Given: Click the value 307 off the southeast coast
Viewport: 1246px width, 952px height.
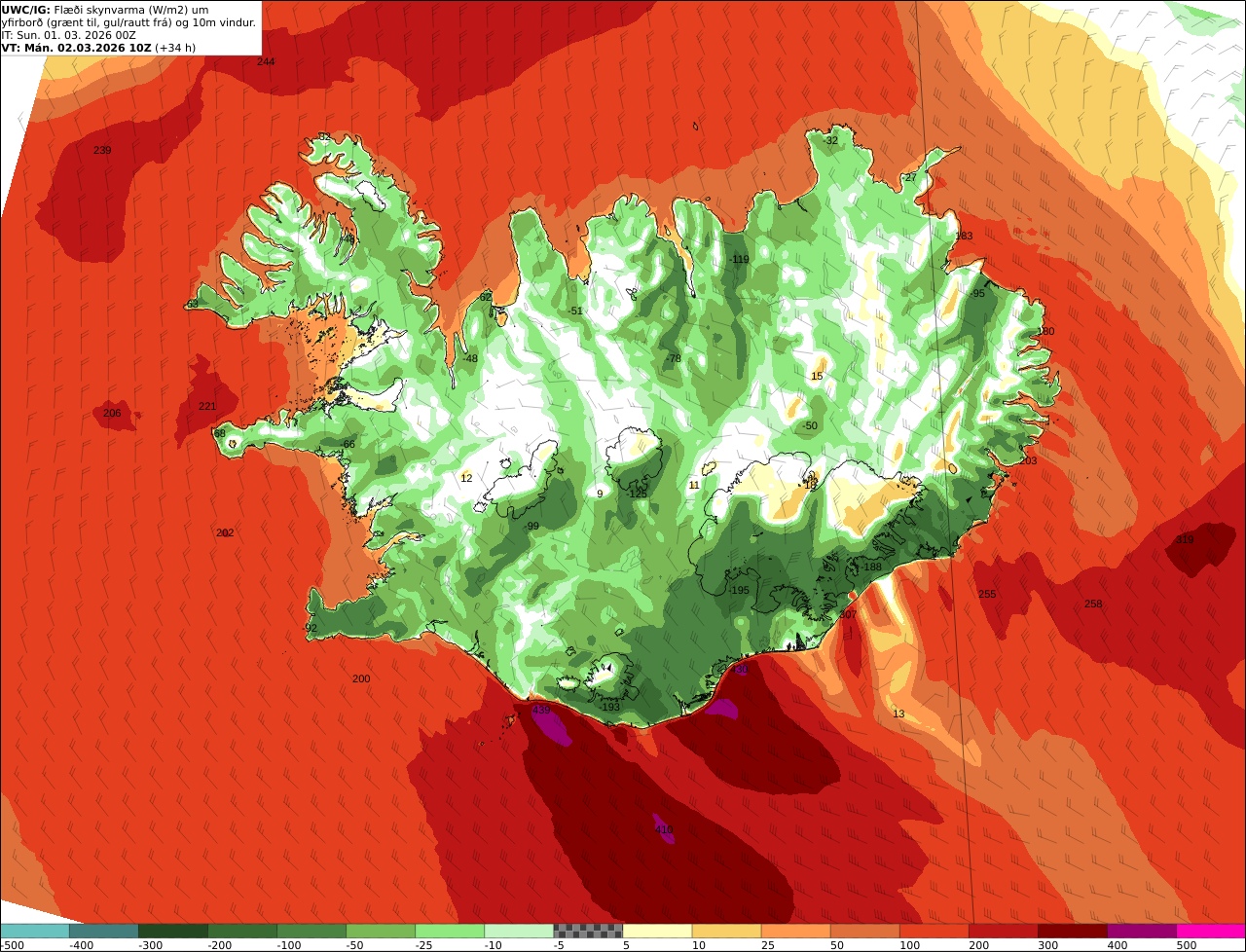Looking at the screenshot, I should tap(848, 614).
